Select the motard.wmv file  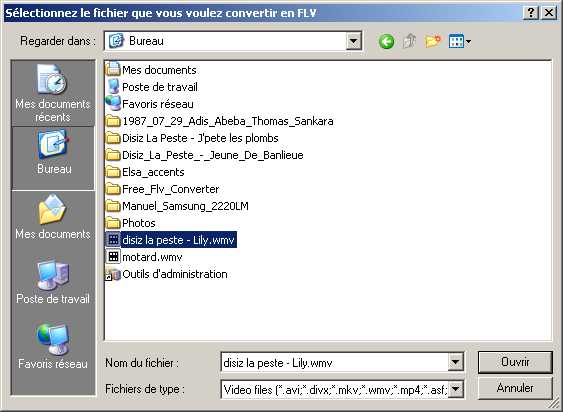145,257
